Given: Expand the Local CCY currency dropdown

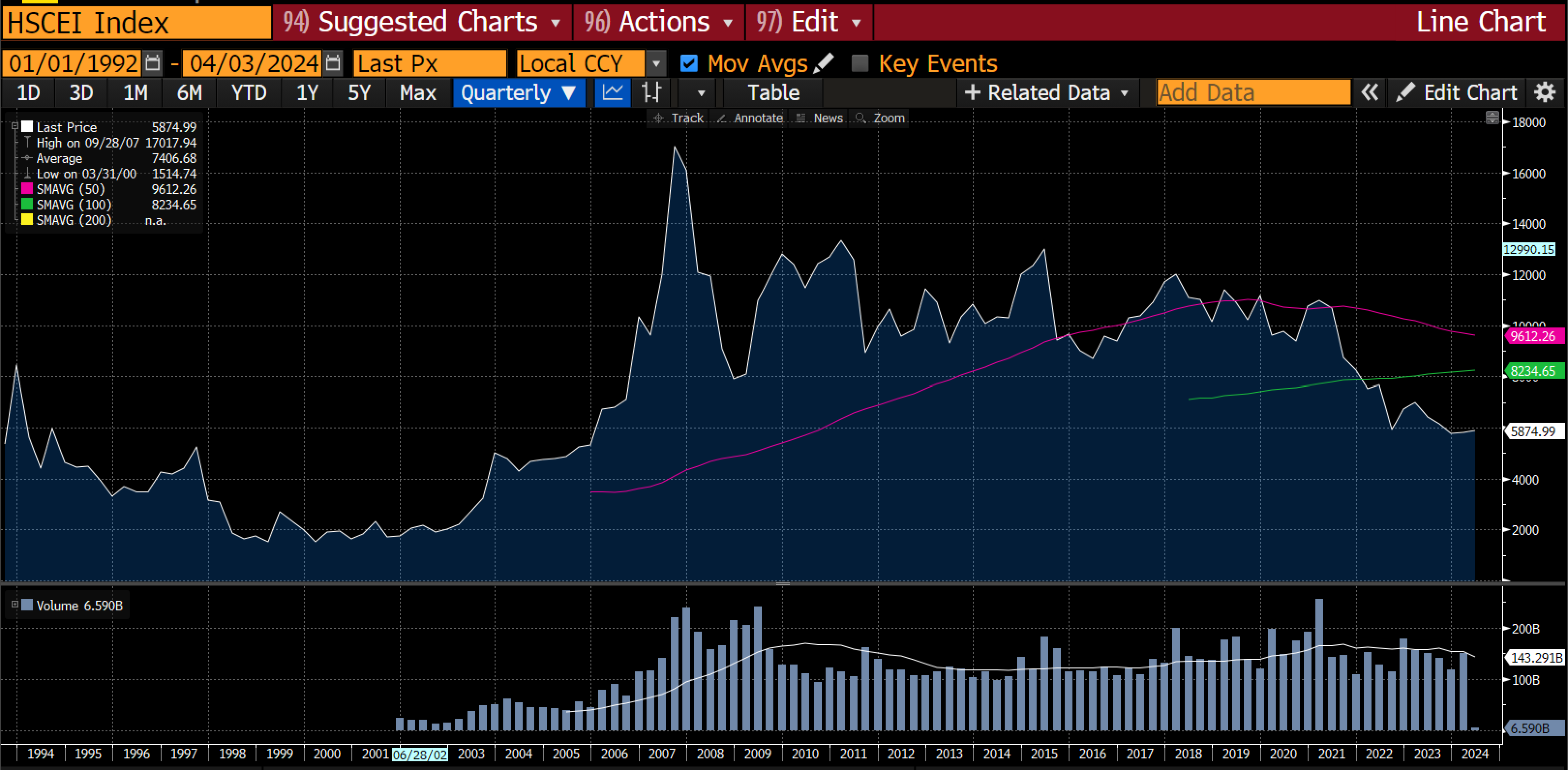Looking at the screenshot, I should pyautogui.click(x=656, y=63).
